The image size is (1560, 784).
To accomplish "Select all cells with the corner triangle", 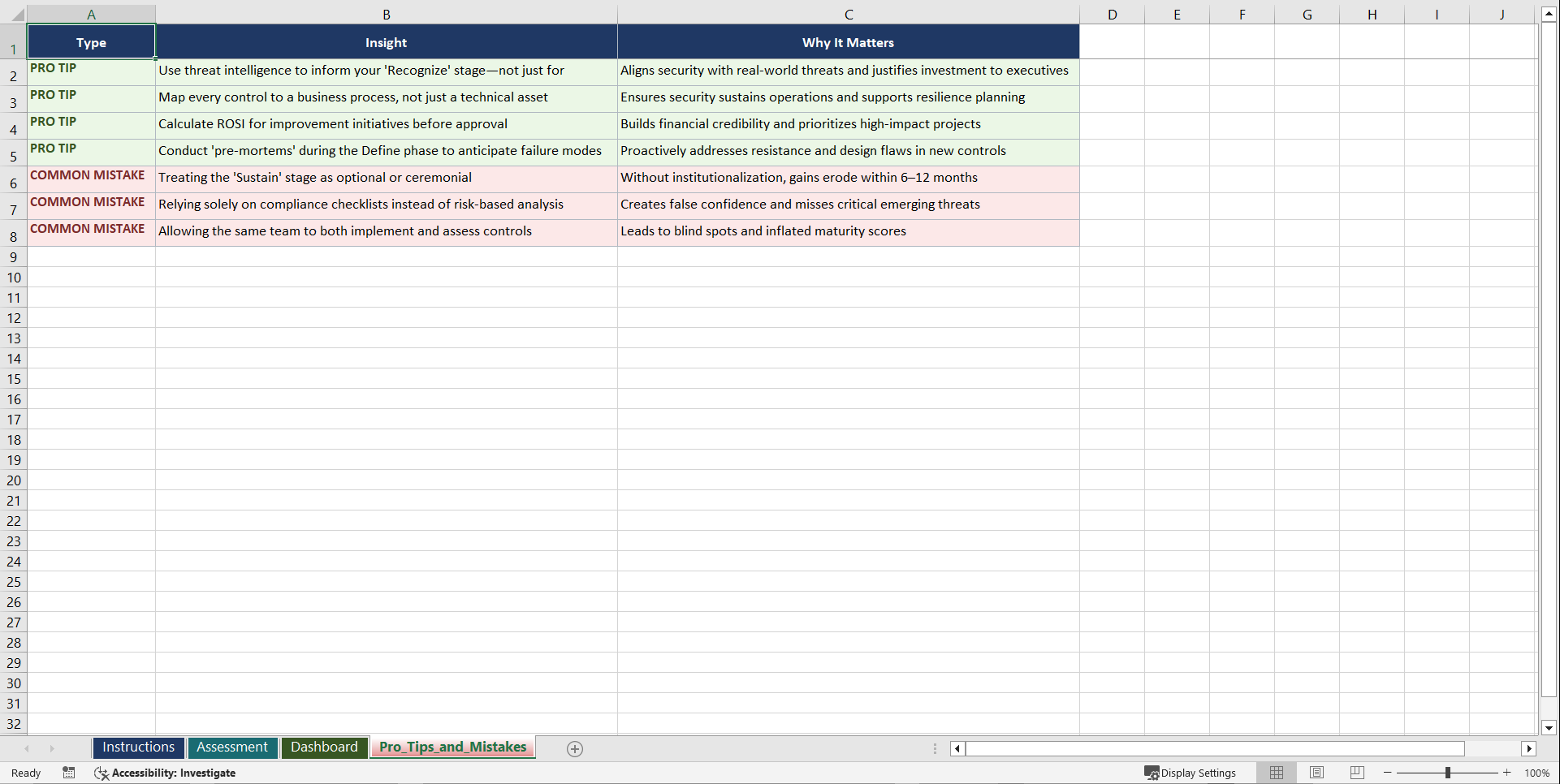I will point(18,14).
